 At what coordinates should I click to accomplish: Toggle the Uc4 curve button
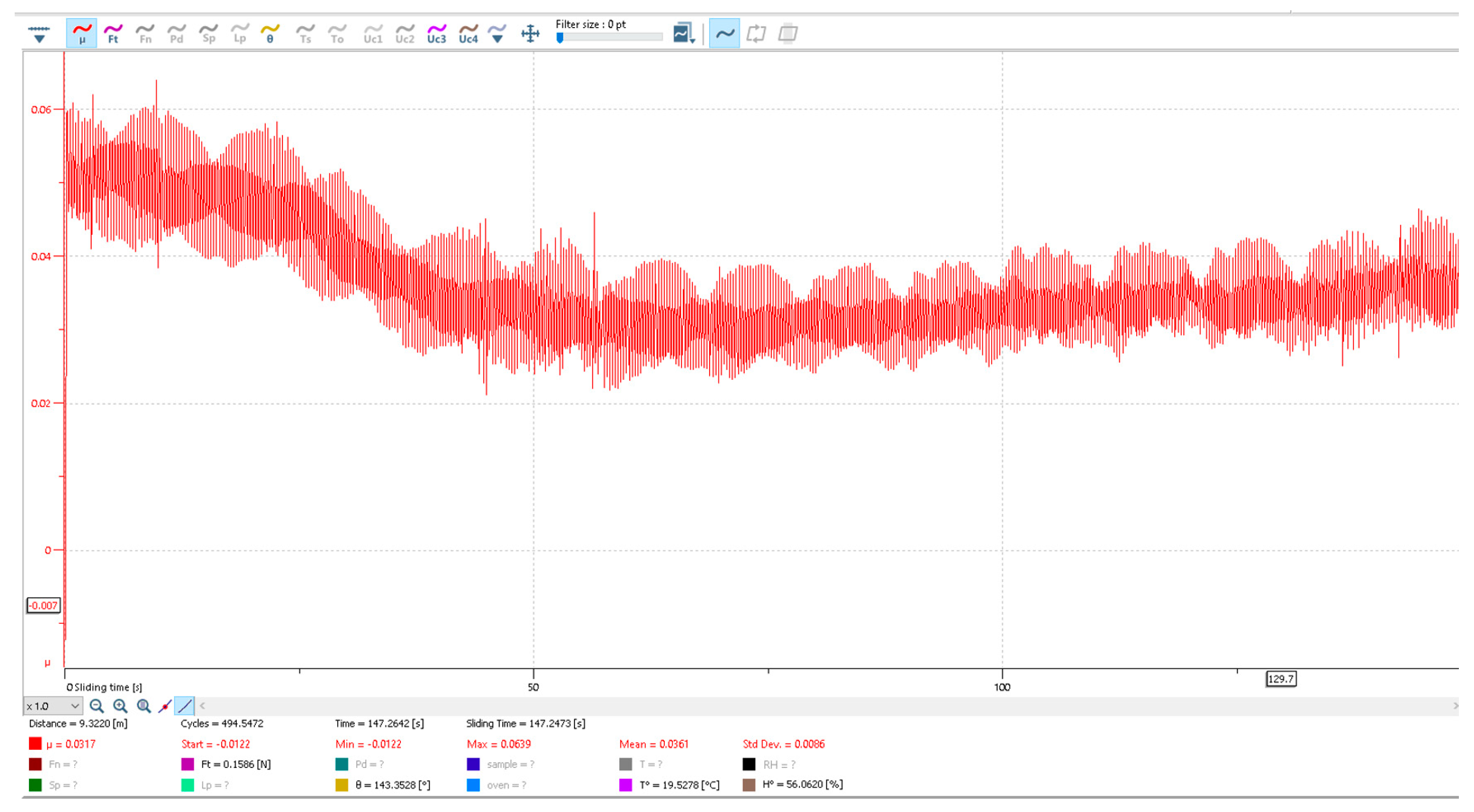[468, 33]
